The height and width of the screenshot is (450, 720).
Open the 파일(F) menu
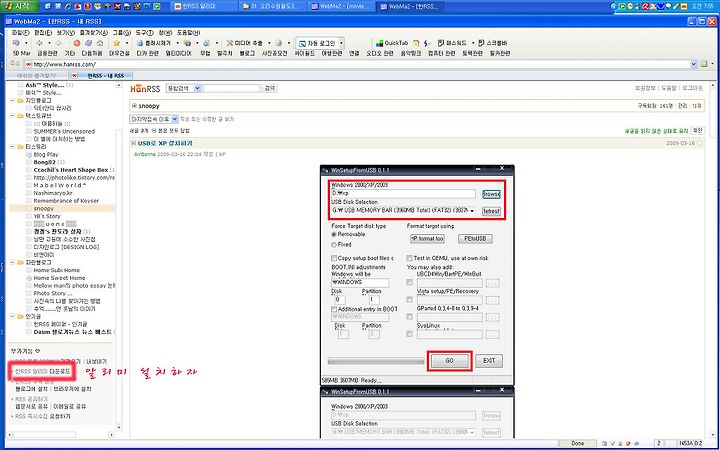coord(20,33)
